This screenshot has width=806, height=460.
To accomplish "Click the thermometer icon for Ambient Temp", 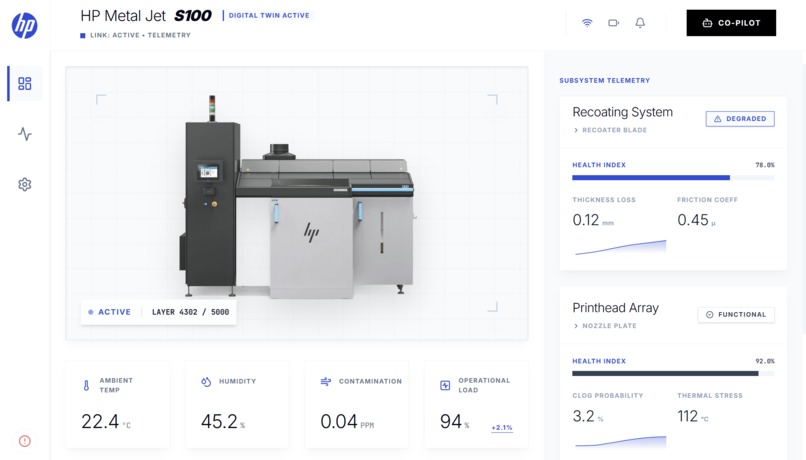I will (x=86, y=385).
